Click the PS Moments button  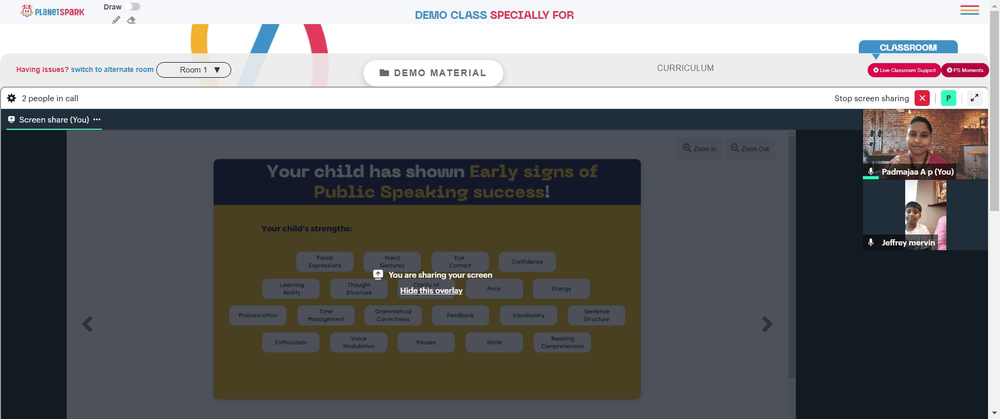tap(965, 70)
